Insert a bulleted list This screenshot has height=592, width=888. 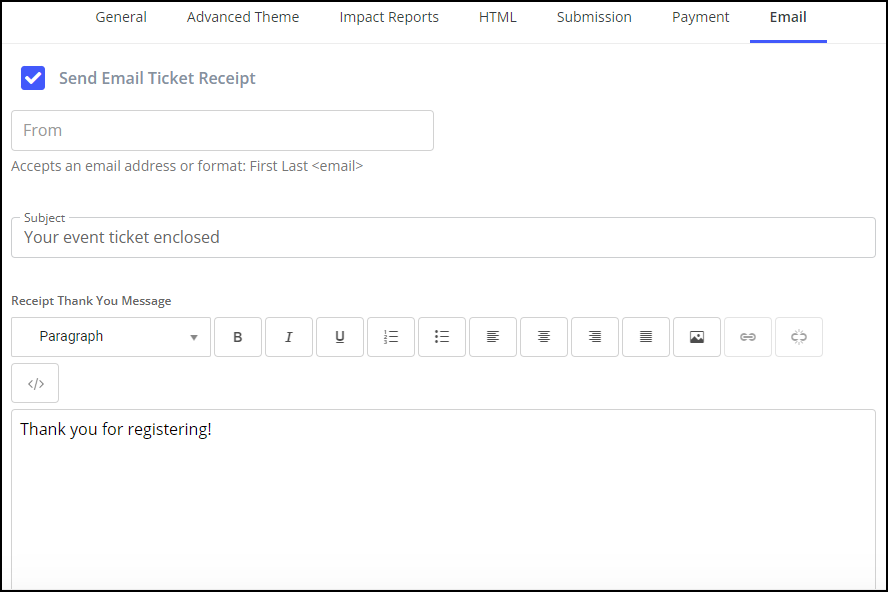(442, 337)
